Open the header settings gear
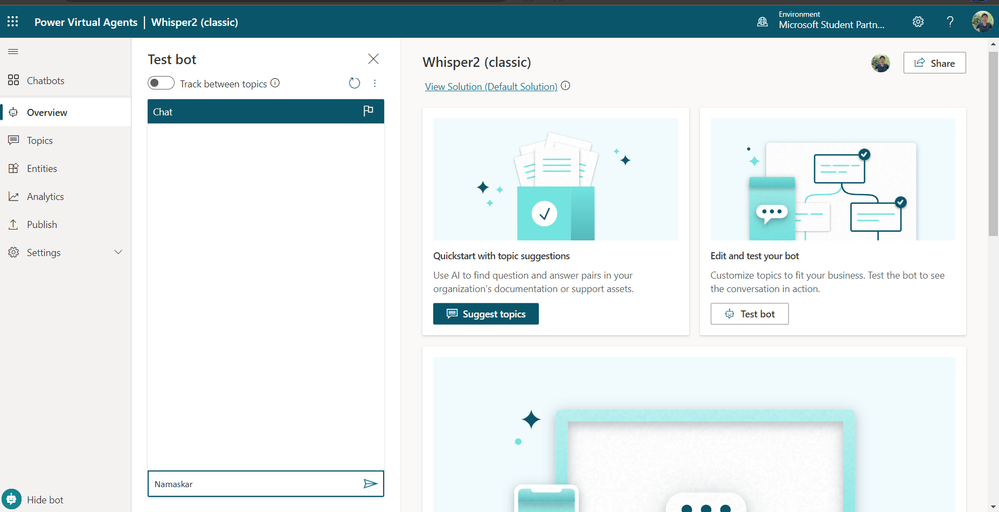This screenshot has width=999, height=512. coord(918,22)
